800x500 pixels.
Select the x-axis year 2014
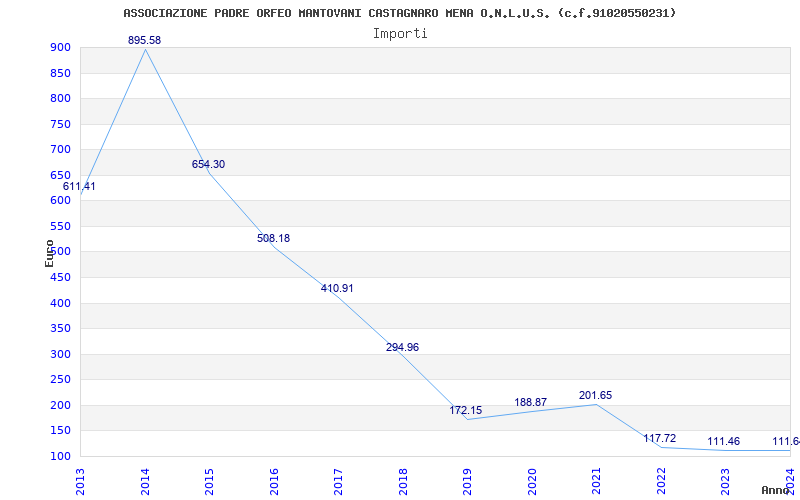coord(145,482)
